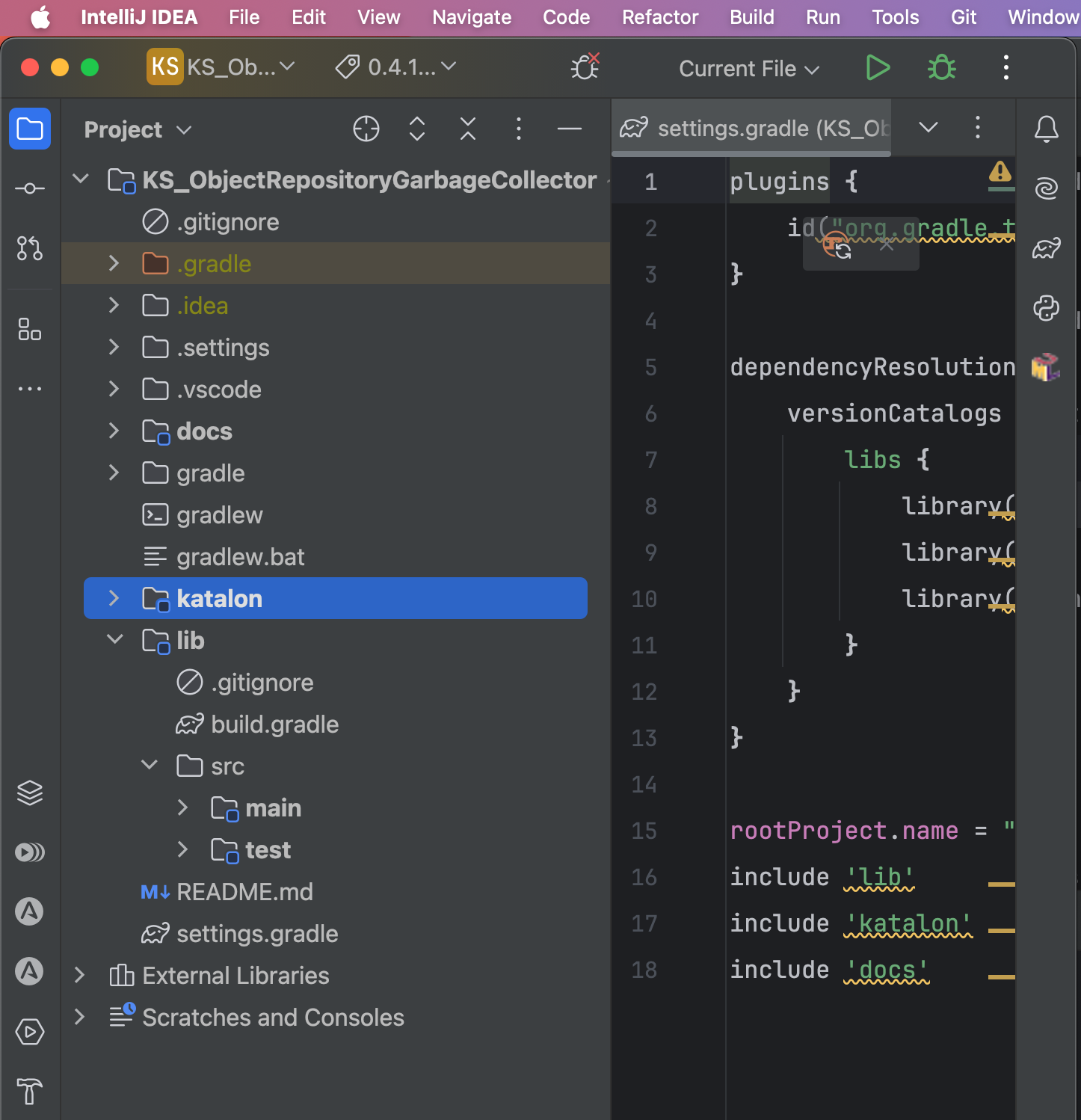Open the Tools menu
The width and height of the screenshot is (1081, 1120).
895,17
